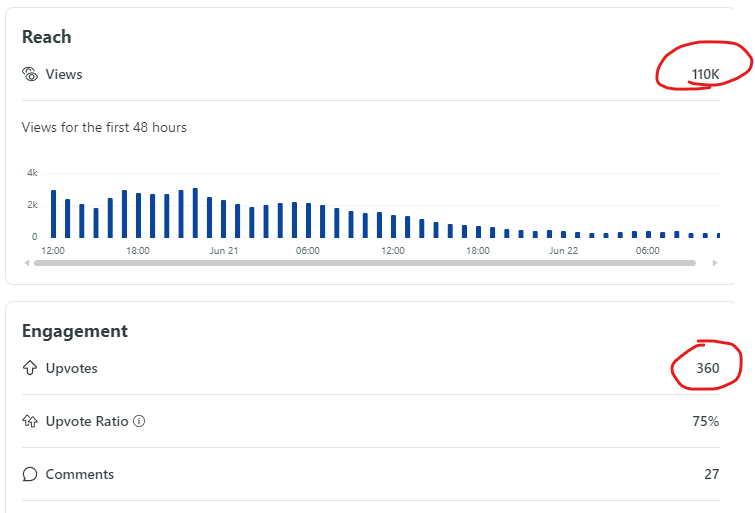This screenshot has height=513, width=755.
Task: Click the 75% upvote ratio value
Action: point(706,421)
